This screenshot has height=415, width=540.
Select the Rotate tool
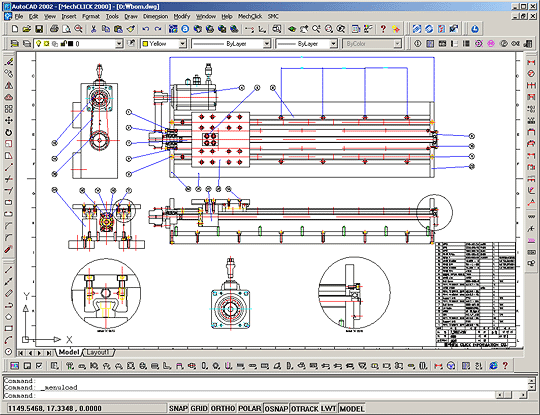[x=9, y=132]
